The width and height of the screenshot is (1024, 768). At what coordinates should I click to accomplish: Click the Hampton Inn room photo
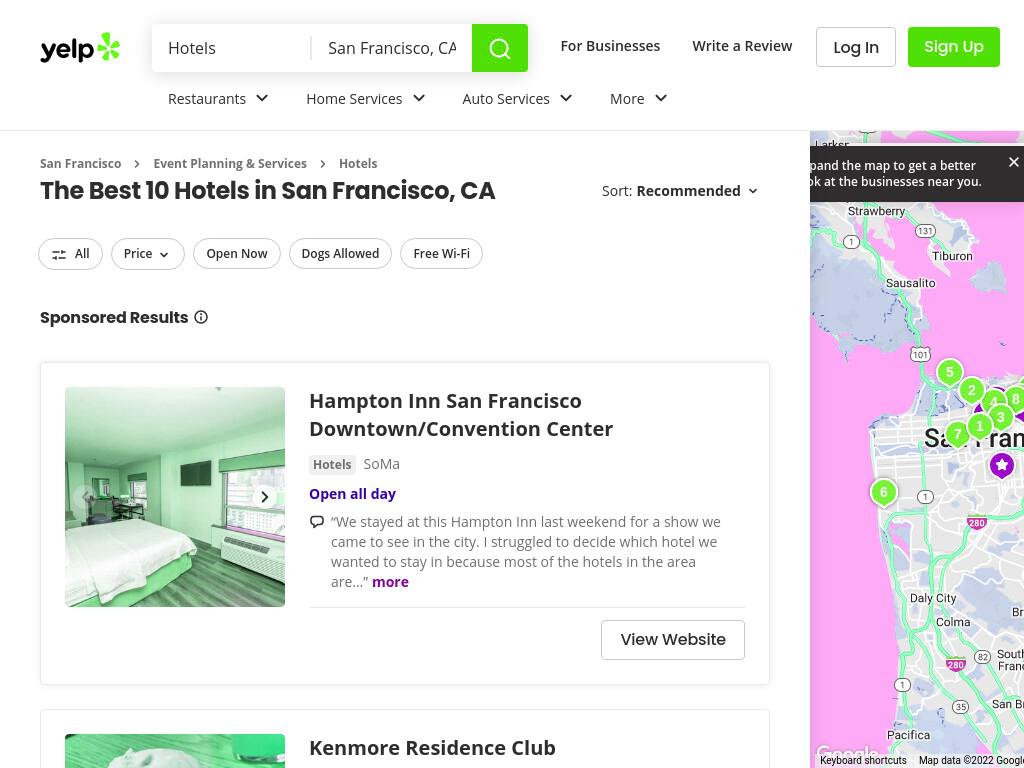pyautogui.click(x=175, y=497)
